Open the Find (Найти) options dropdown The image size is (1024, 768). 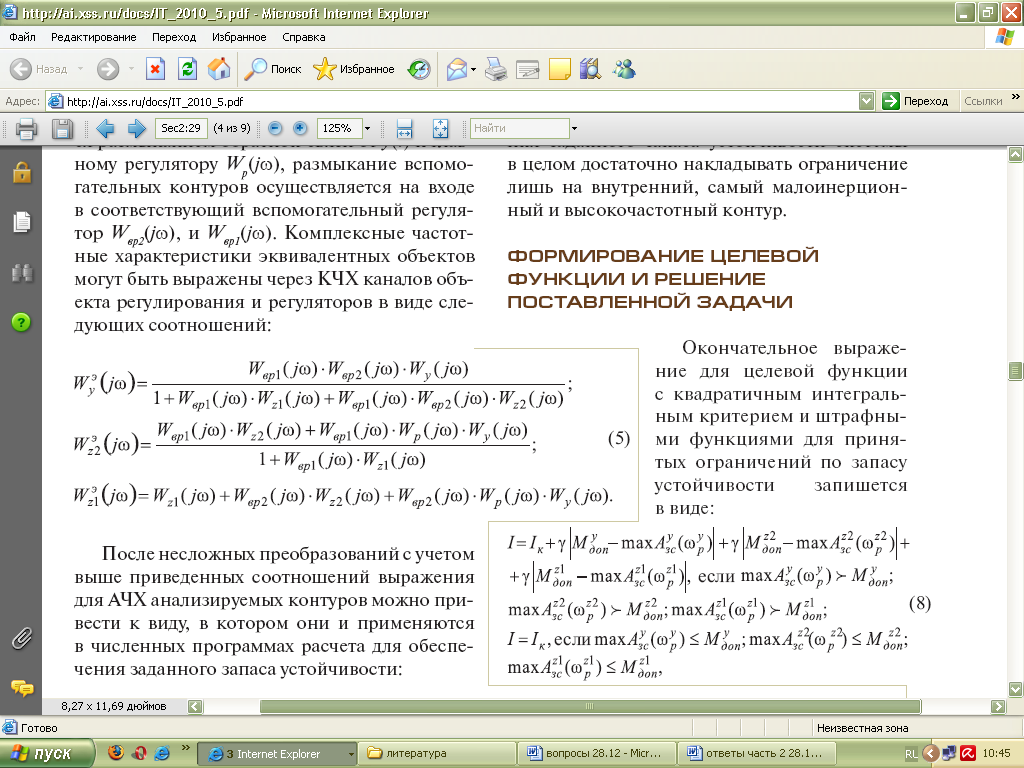574,129
